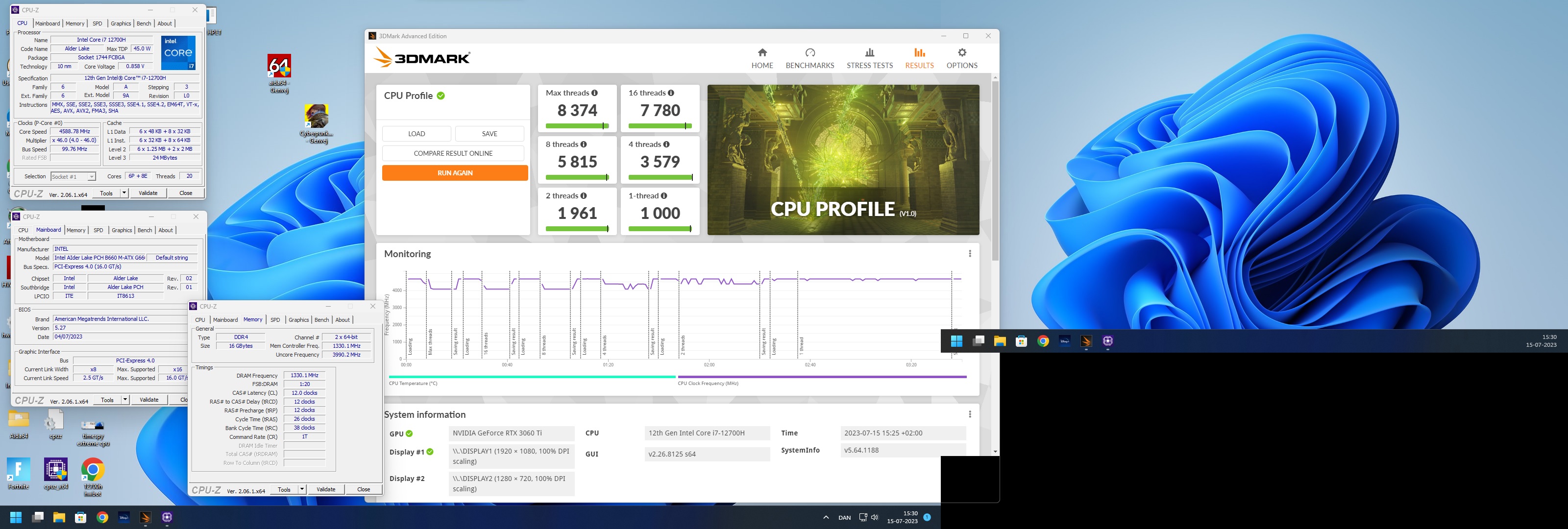Open the volume control in system tray
Image resolution: width=1568 pixels, height=529 pixels.
875,517
